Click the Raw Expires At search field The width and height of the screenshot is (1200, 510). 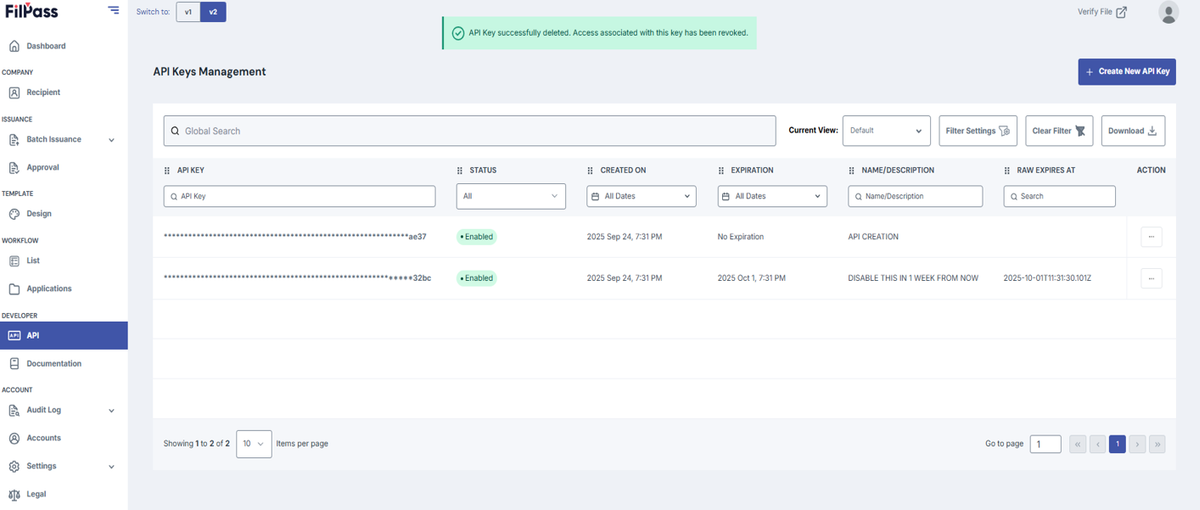(x=1059, y=196)
